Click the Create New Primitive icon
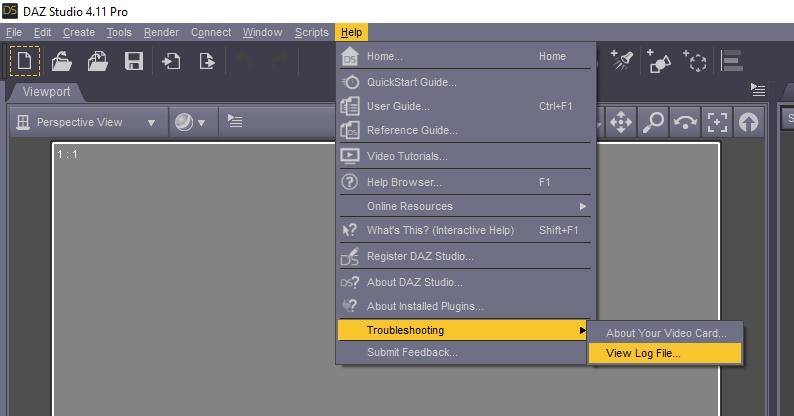Viewport: 794px width, 416px height. pyautogui.click(x=658, y=60)
